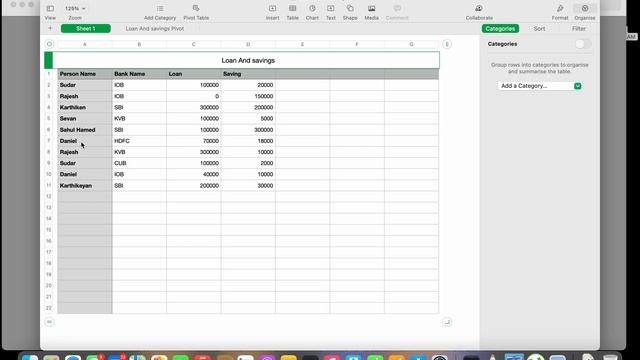640x360 pixels.
Task: Click the add-column handle at table's right
Action: point(447,44)
